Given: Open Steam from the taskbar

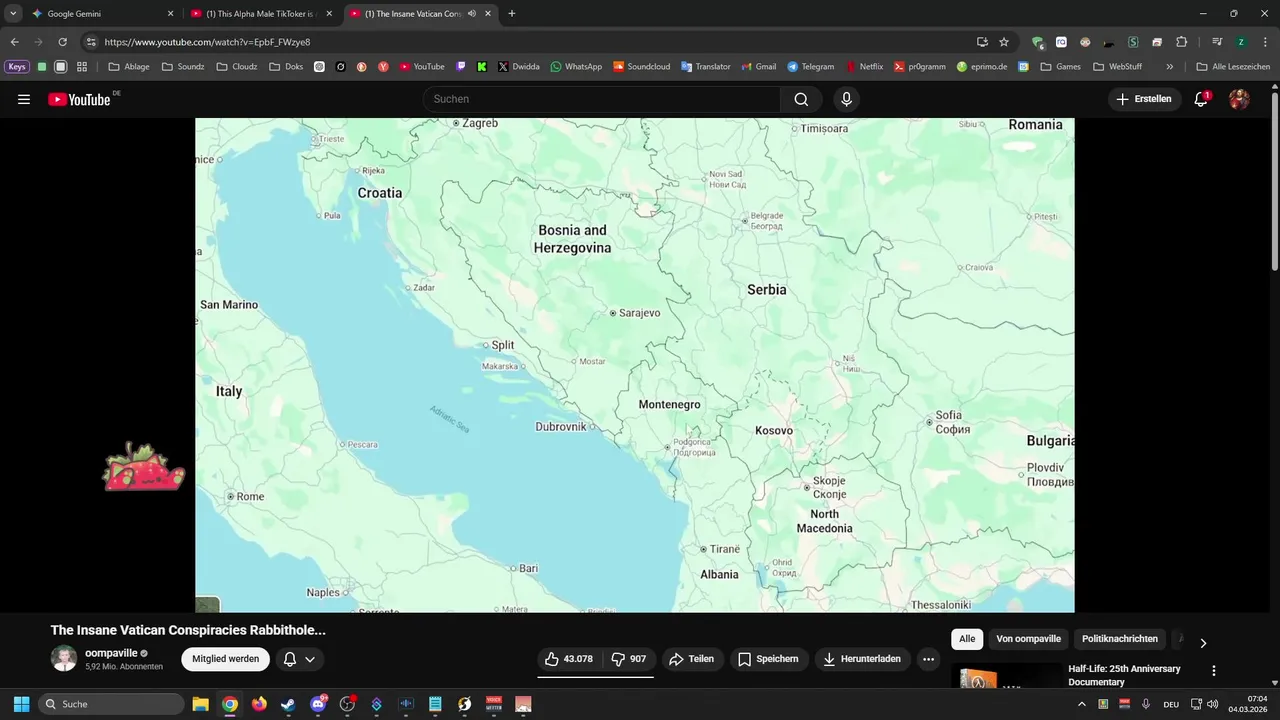Looking at the screenshot, I should 288,704.
